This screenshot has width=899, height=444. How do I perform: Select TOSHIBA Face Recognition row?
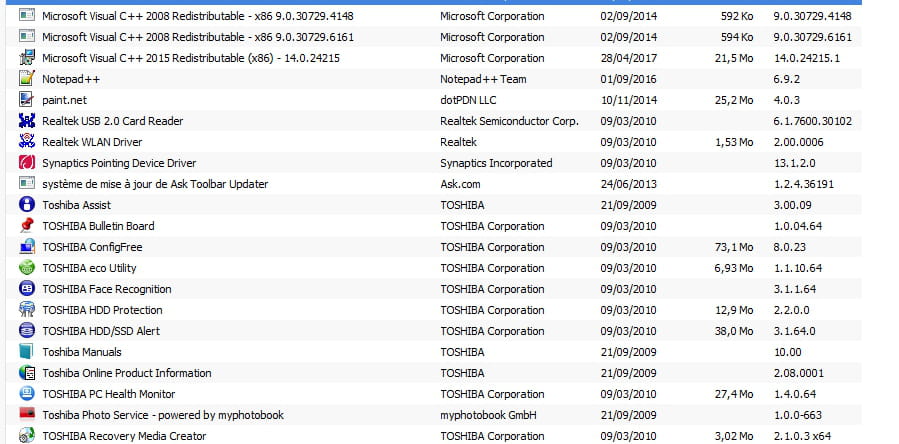[433, 289]
